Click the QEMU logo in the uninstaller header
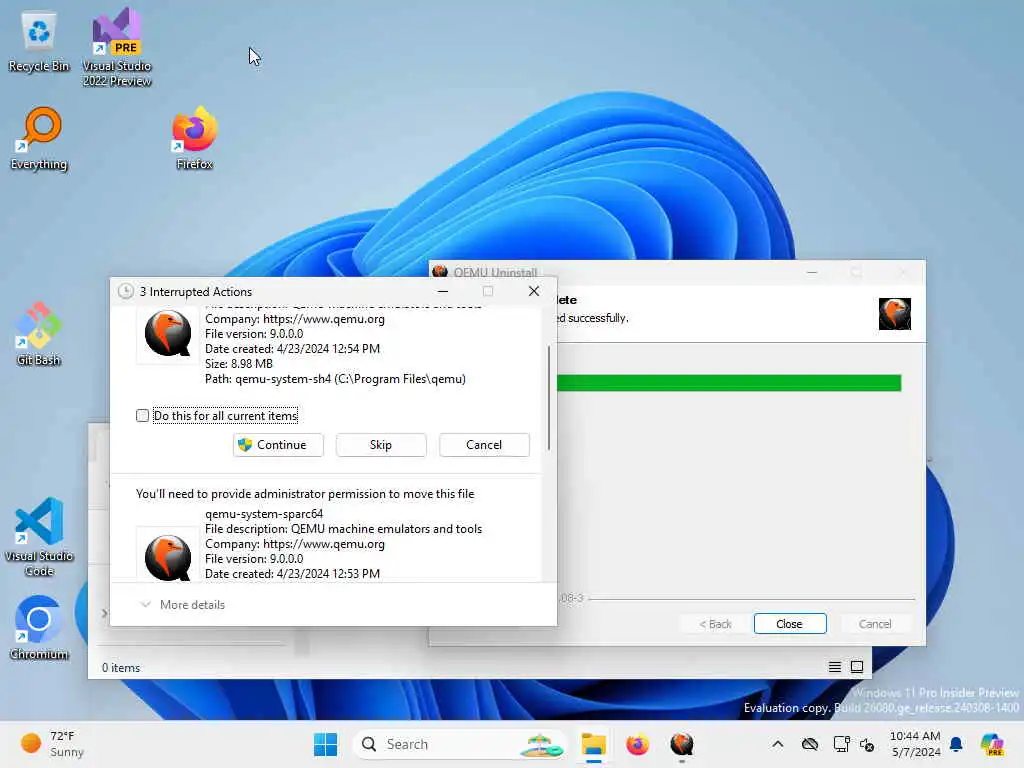 click(x=894, y=314)
